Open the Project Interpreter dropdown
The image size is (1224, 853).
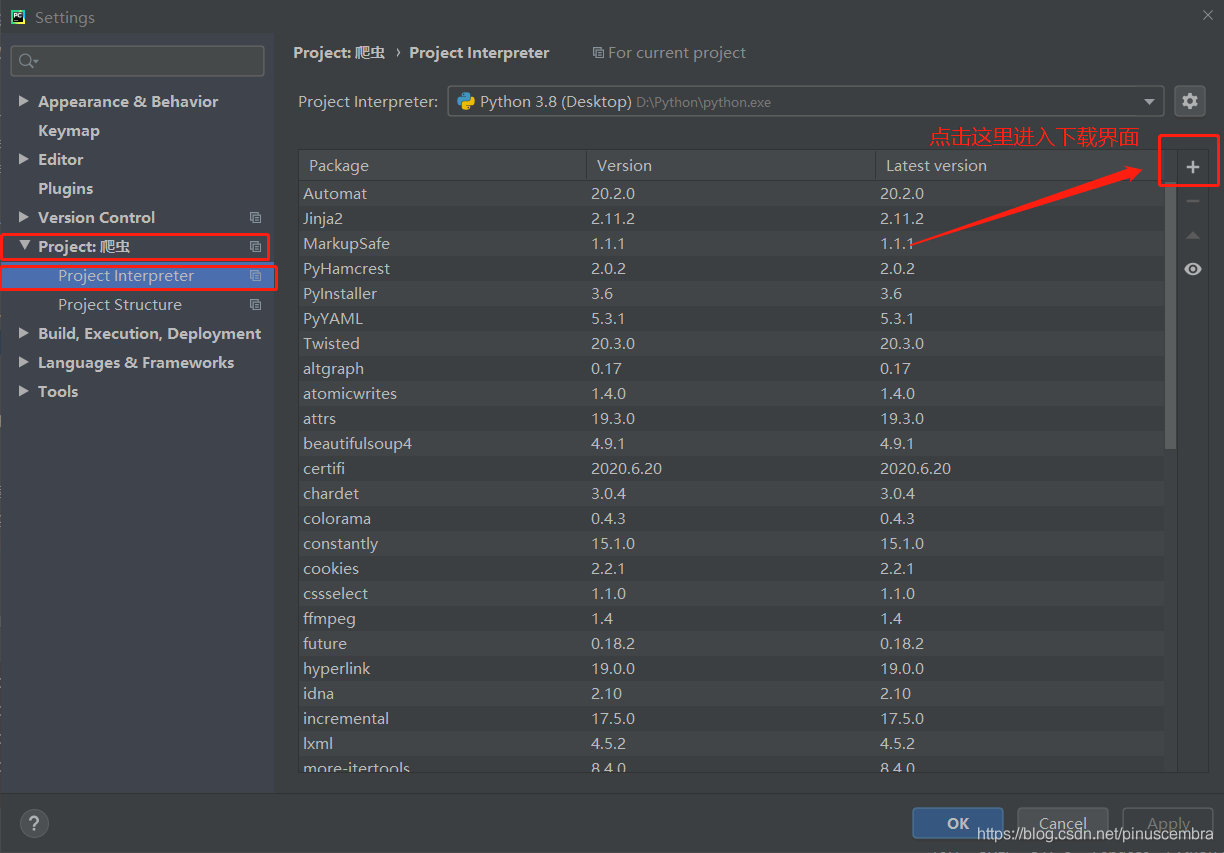pos(806,101)
